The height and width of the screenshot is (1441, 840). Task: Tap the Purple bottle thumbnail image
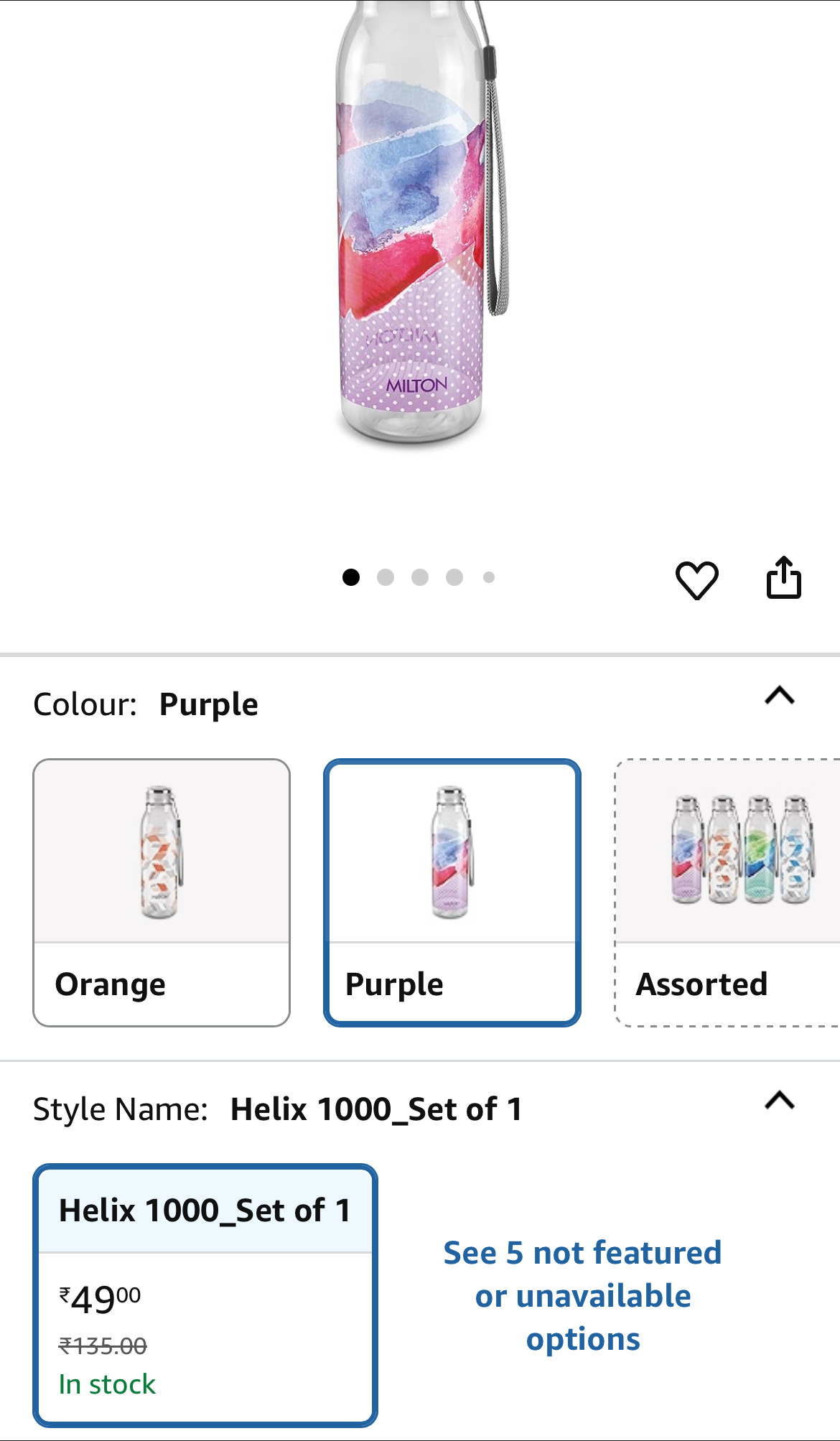(x=452, y=852)
